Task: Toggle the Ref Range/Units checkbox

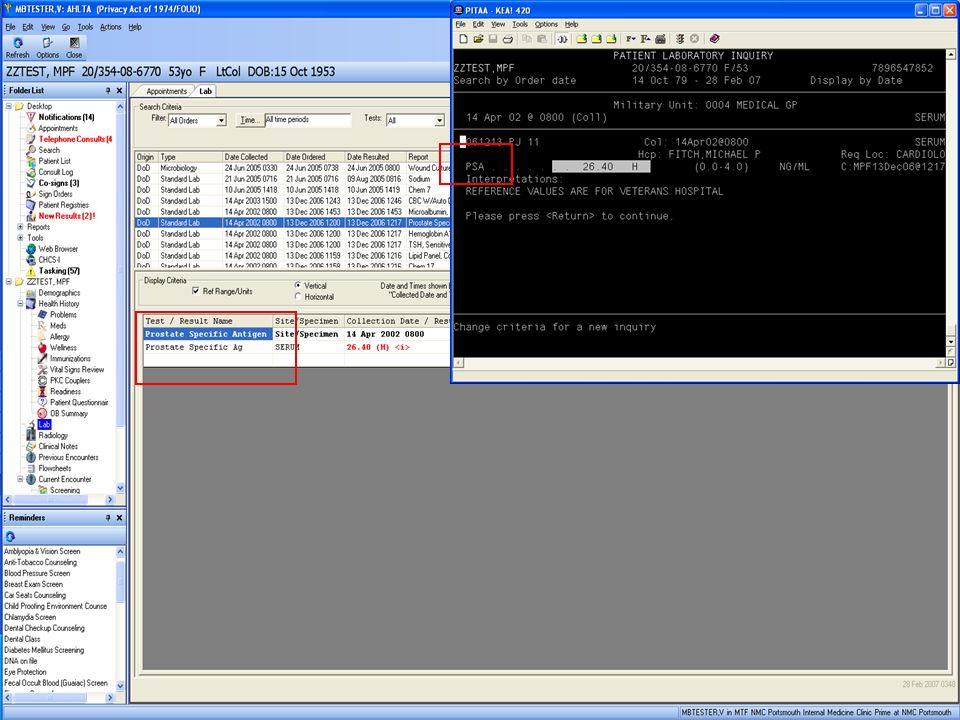Action: point(196,291)
